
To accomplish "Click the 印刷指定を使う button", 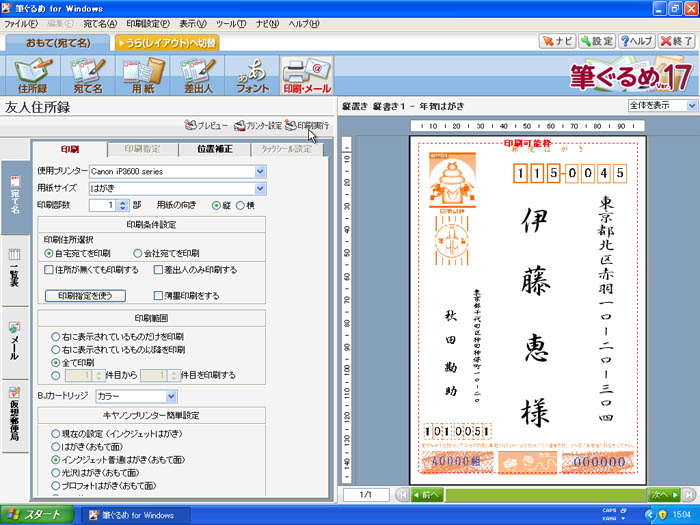I will [91, 295].
